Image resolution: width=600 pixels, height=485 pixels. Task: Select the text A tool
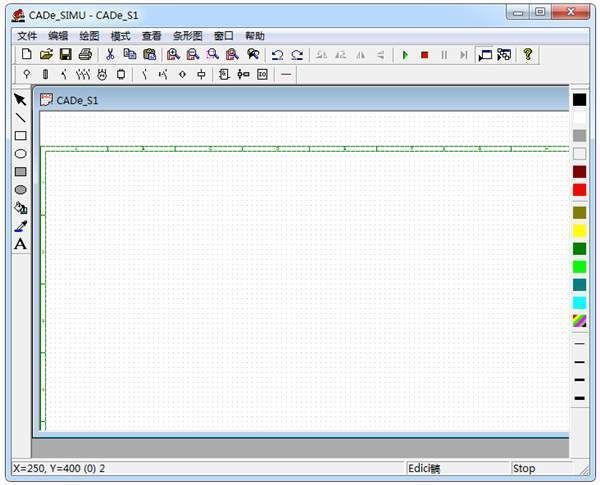(20, 244)
